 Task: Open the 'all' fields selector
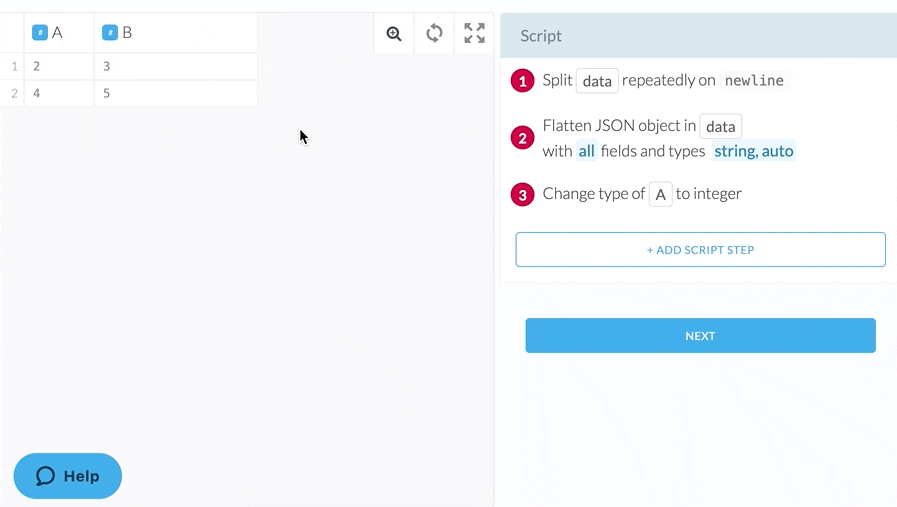[586, 152]
